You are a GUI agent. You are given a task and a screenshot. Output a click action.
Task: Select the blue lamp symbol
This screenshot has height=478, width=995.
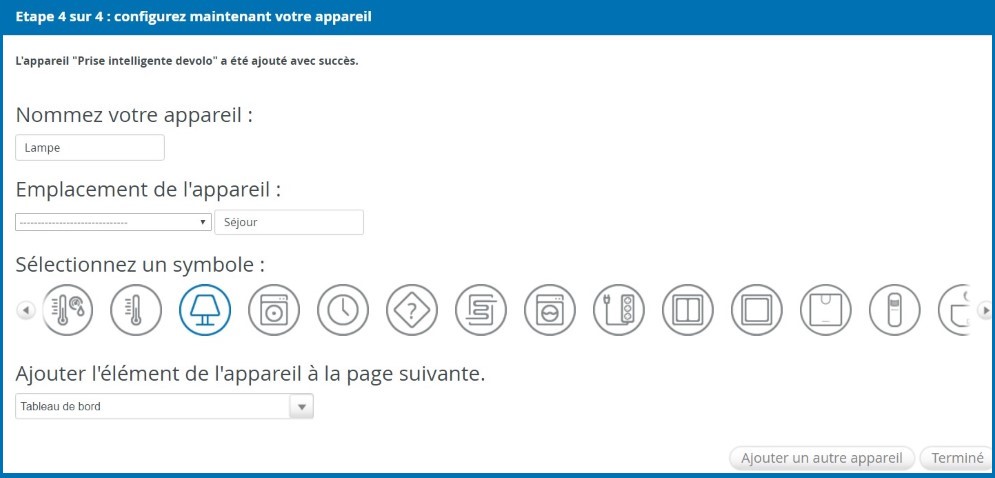tap(205, 310)
